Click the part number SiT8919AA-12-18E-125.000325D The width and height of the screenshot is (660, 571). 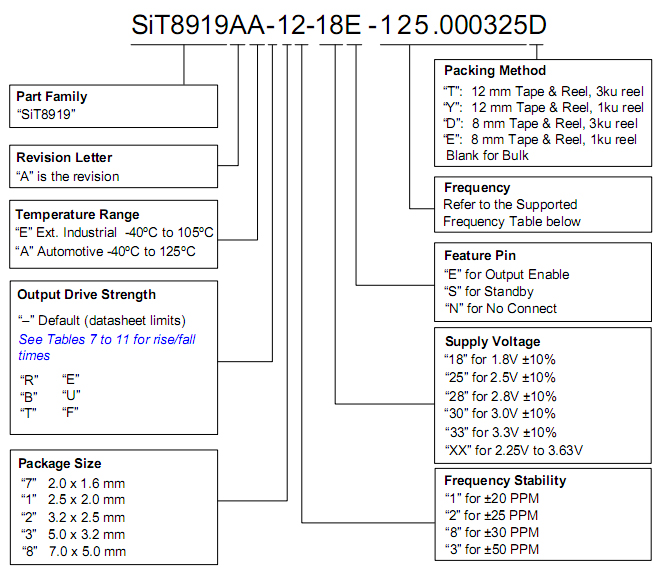coord(339,25)
